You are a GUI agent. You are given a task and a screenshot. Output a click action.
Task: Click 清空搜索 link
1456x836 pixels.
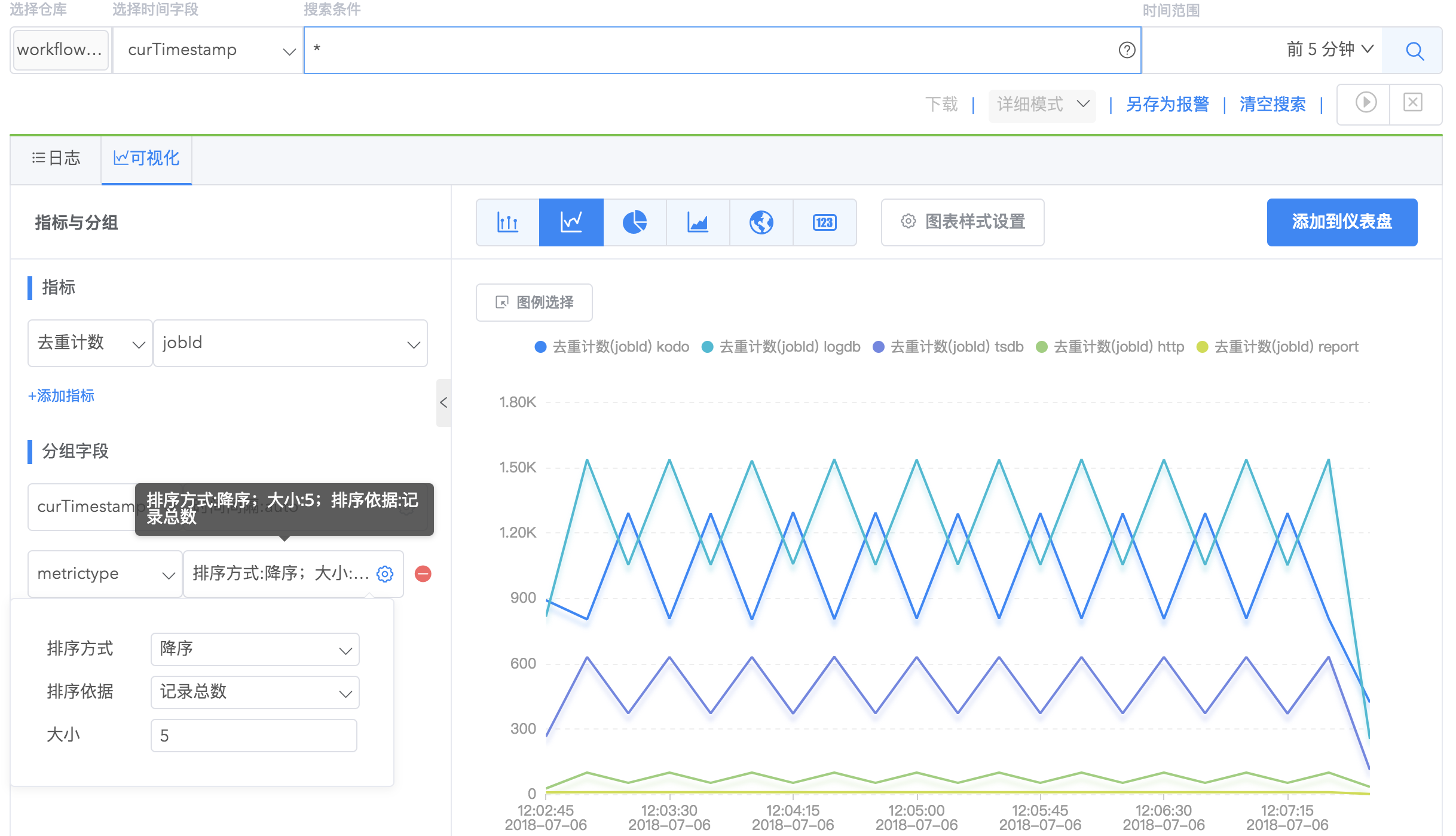coord(1273,105)
